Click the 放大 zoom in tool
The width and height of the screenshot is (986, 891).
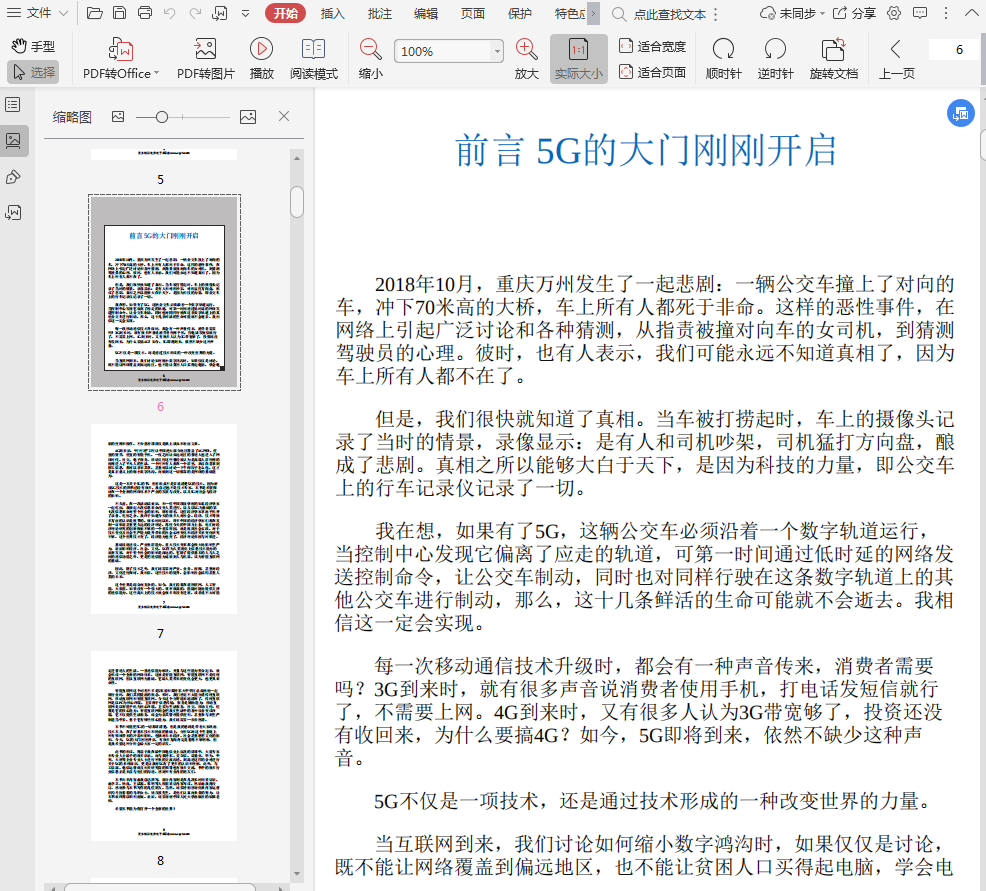526,59
